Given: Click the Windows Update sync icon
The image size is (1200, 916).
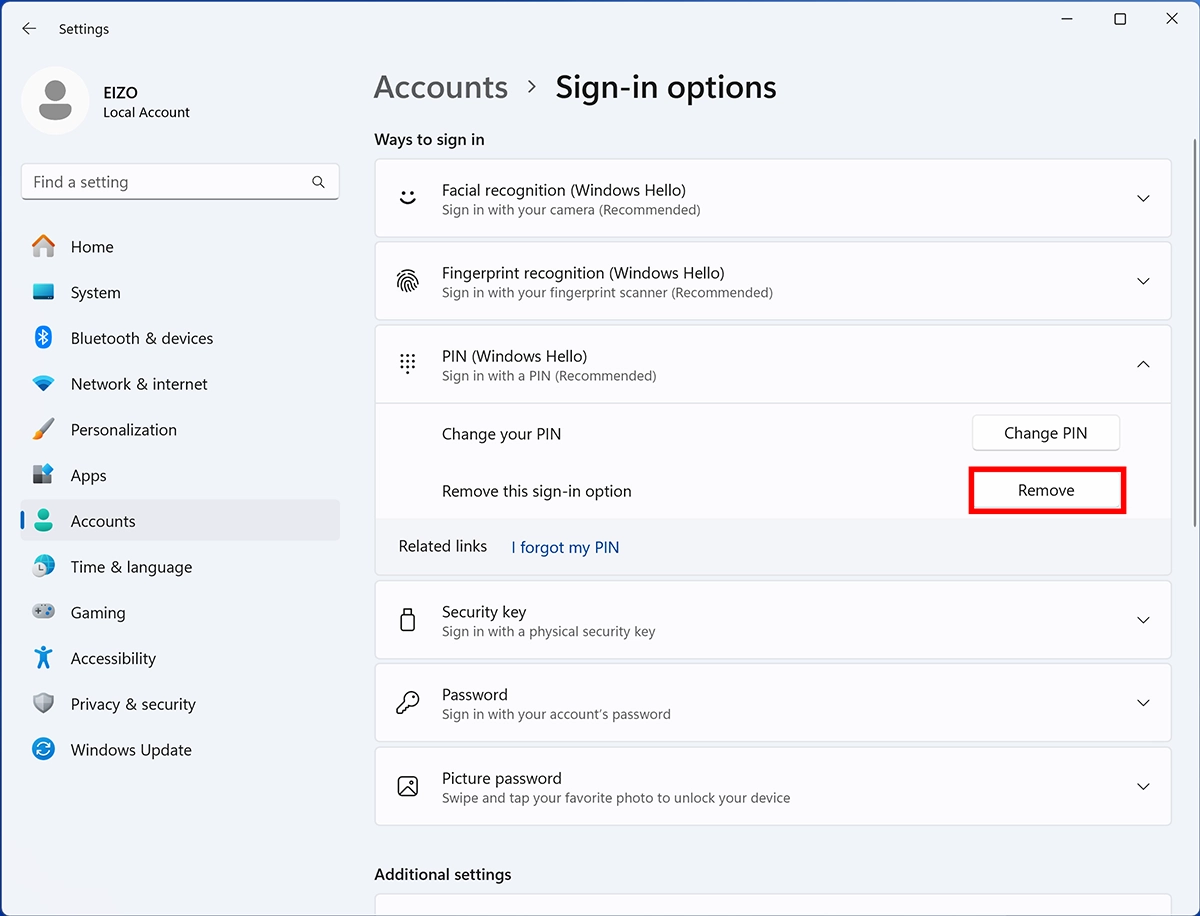Looking at the screenshot, I should (x=43, y=750).
